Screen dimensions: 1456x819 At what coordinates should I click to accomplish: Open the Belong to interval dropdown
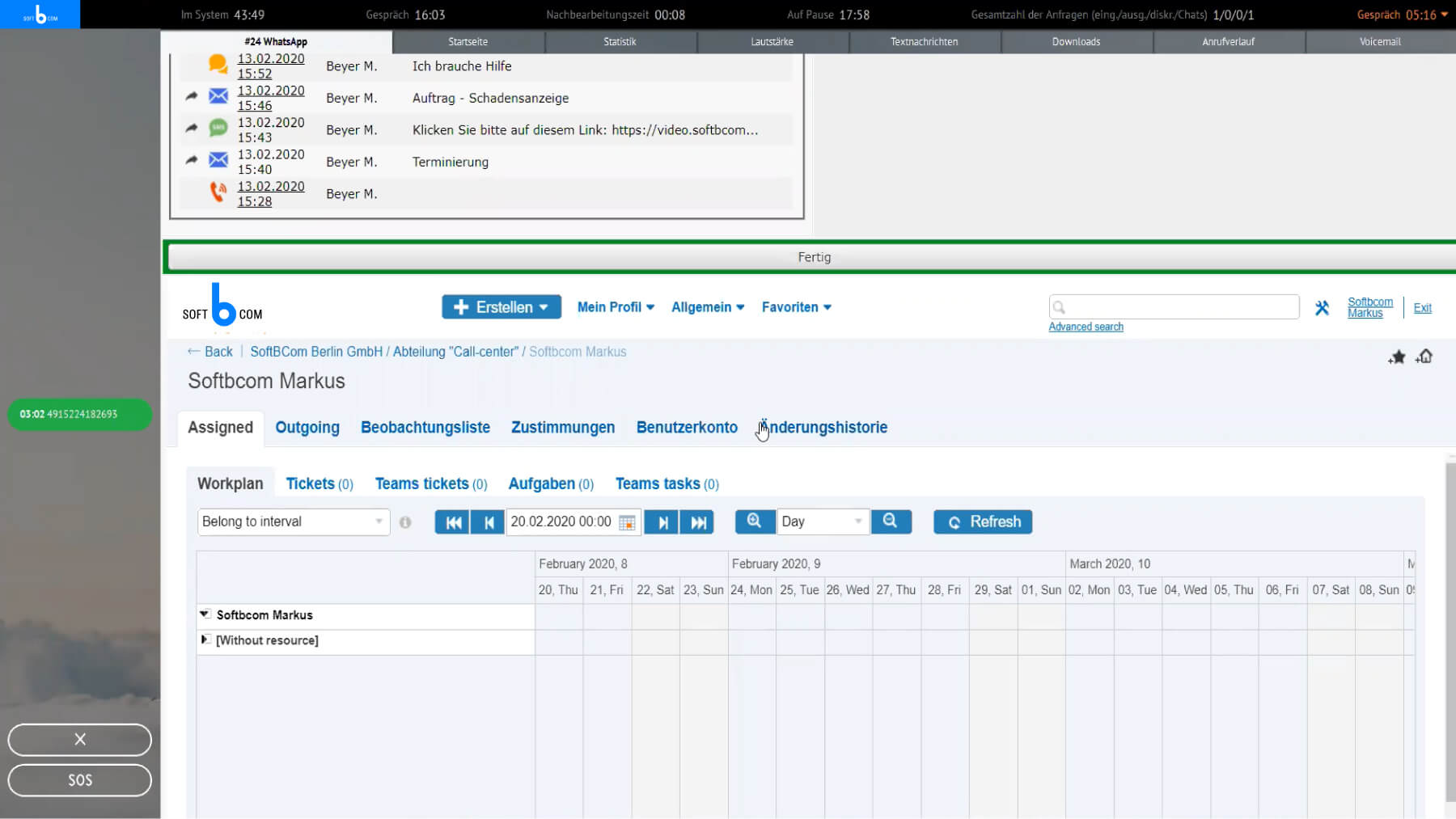[294, 522]
